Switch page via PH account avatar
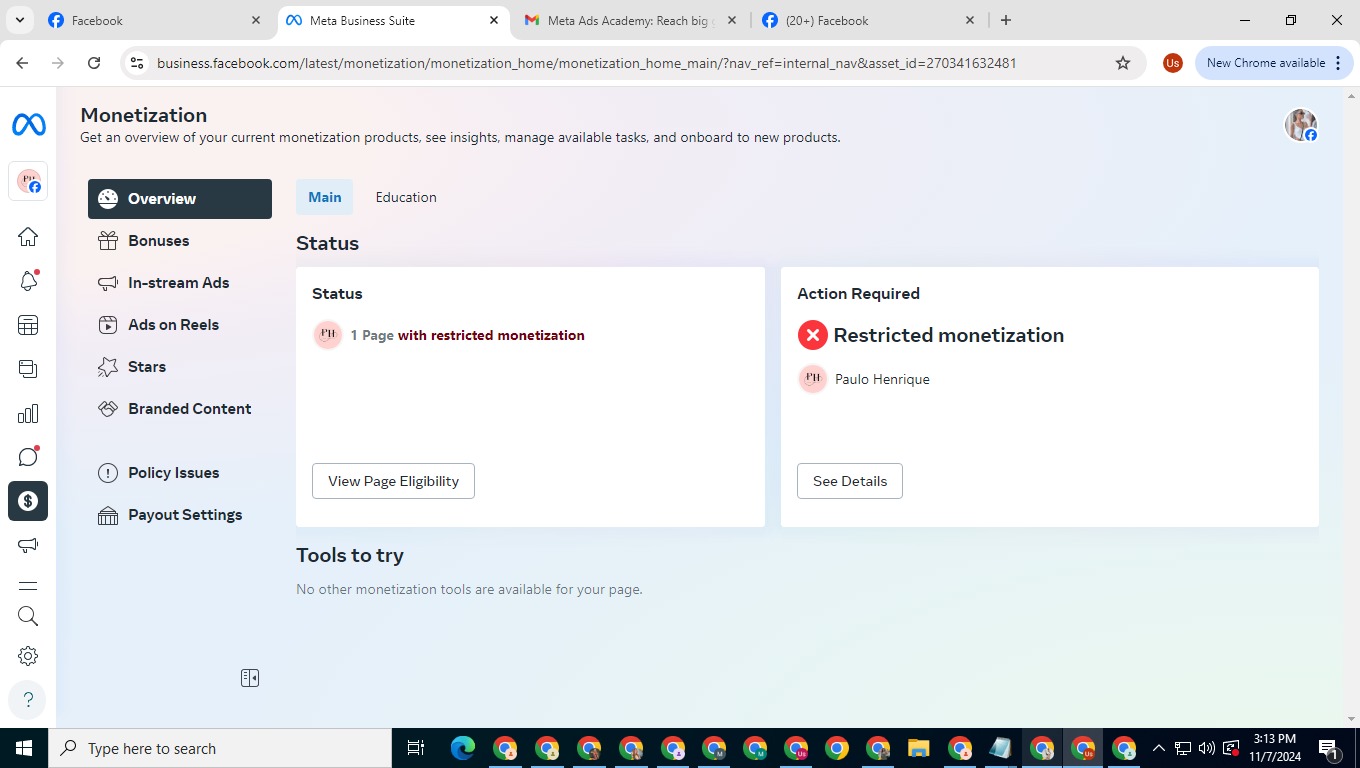The image size is (1360, 768). (x=28, y=182)
